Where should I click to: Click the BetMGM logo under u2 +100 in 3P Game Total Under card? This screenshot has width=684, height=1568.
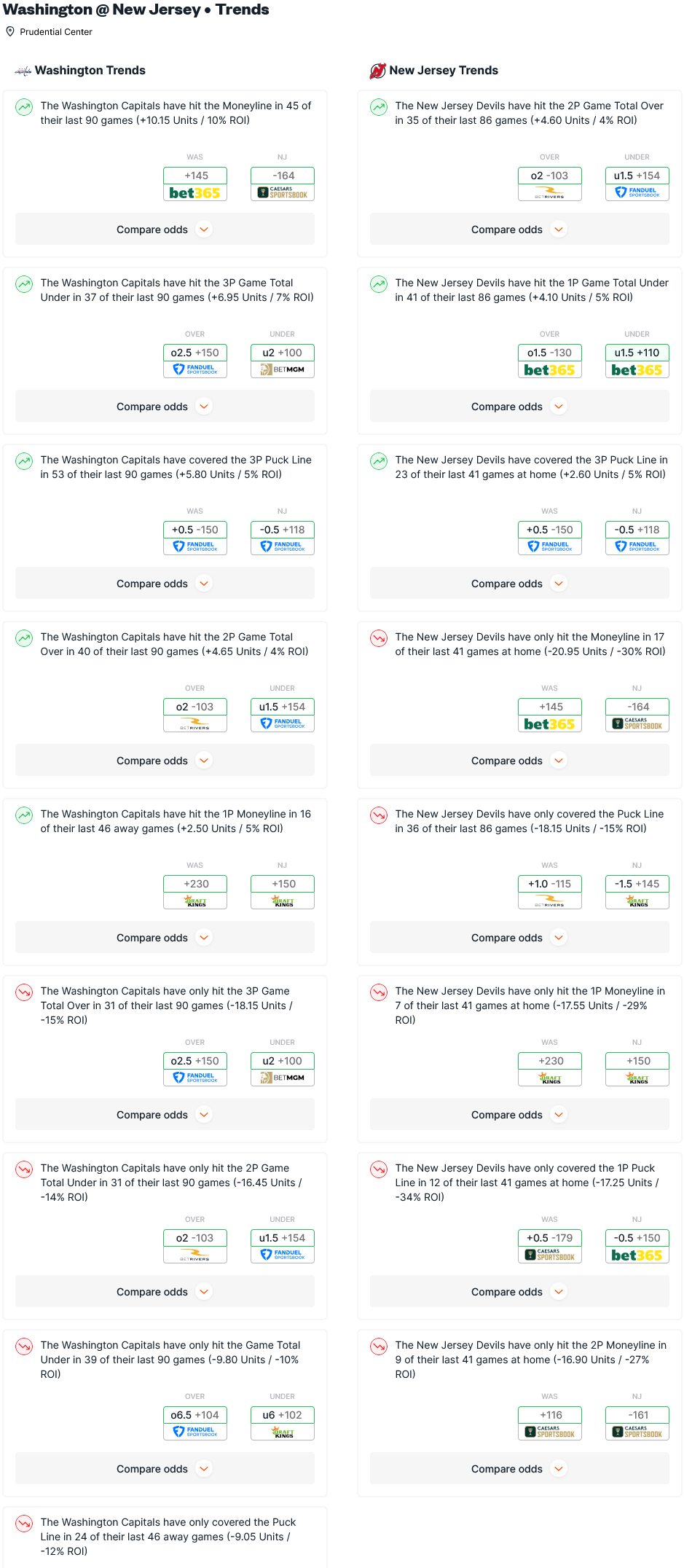pos(283,370)
